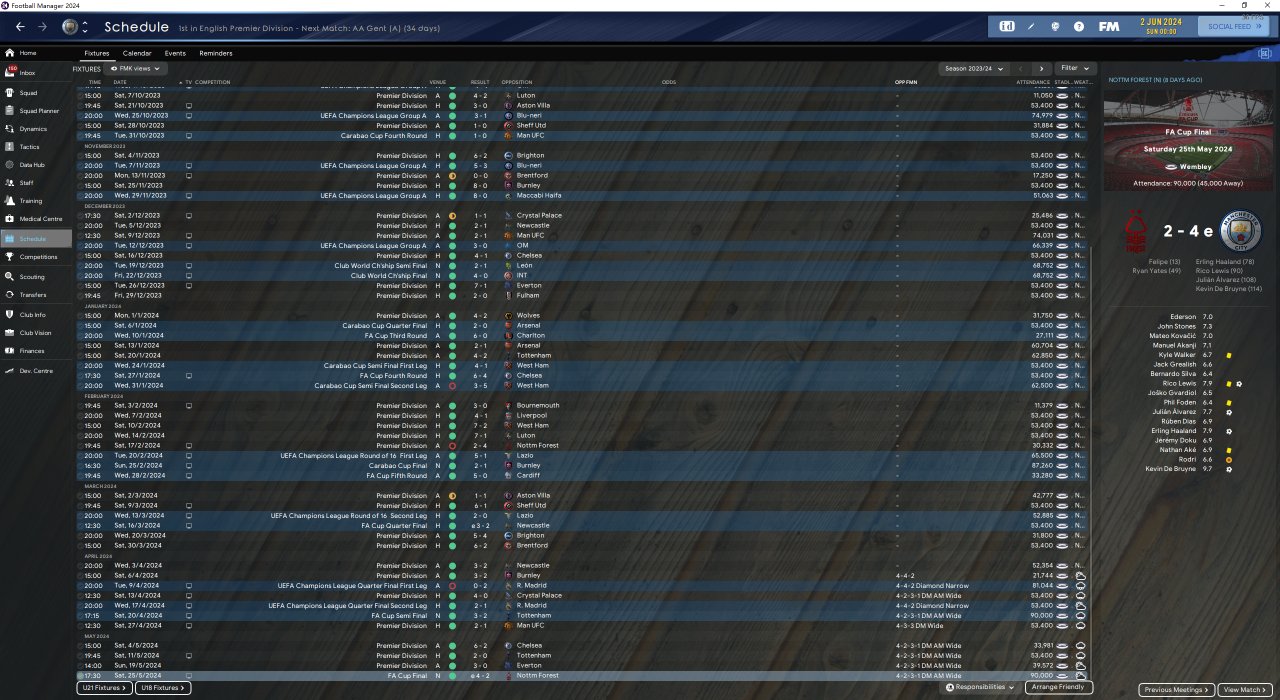
Task: Click the View Match button
Action: 1246,690
